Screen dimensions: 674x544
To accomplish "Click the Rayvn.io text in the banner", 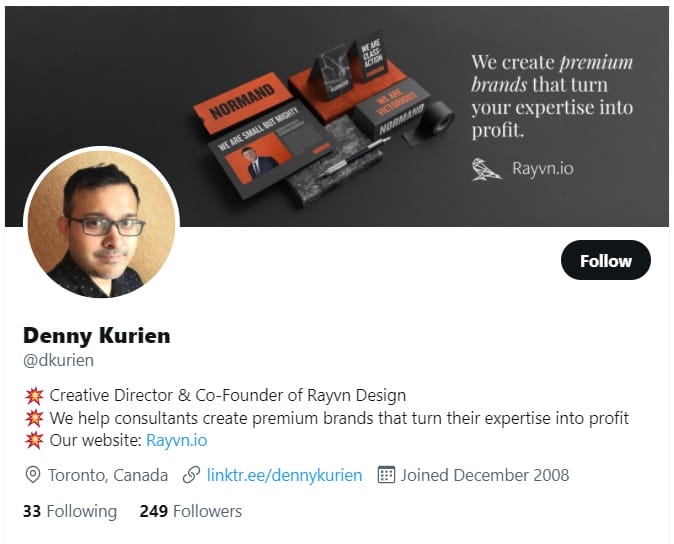I will click(543, 168).
